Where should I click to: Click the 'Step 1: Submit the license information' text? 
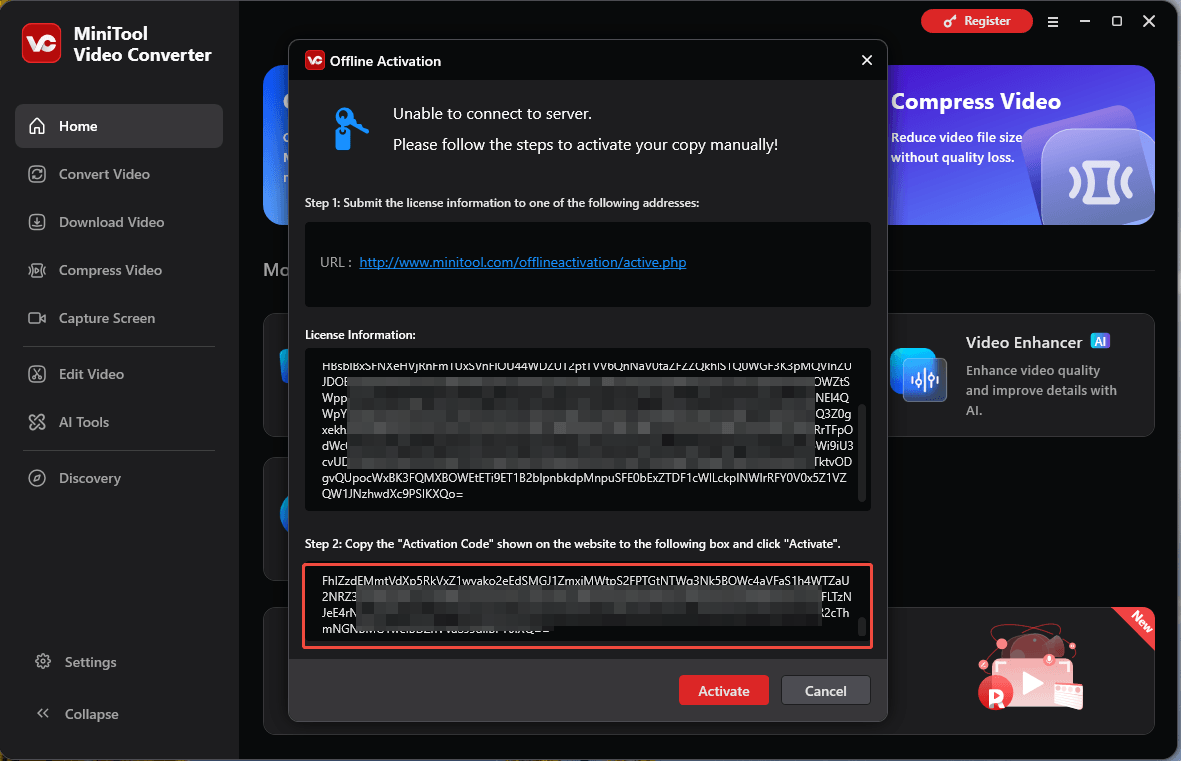tap(502, 203)
